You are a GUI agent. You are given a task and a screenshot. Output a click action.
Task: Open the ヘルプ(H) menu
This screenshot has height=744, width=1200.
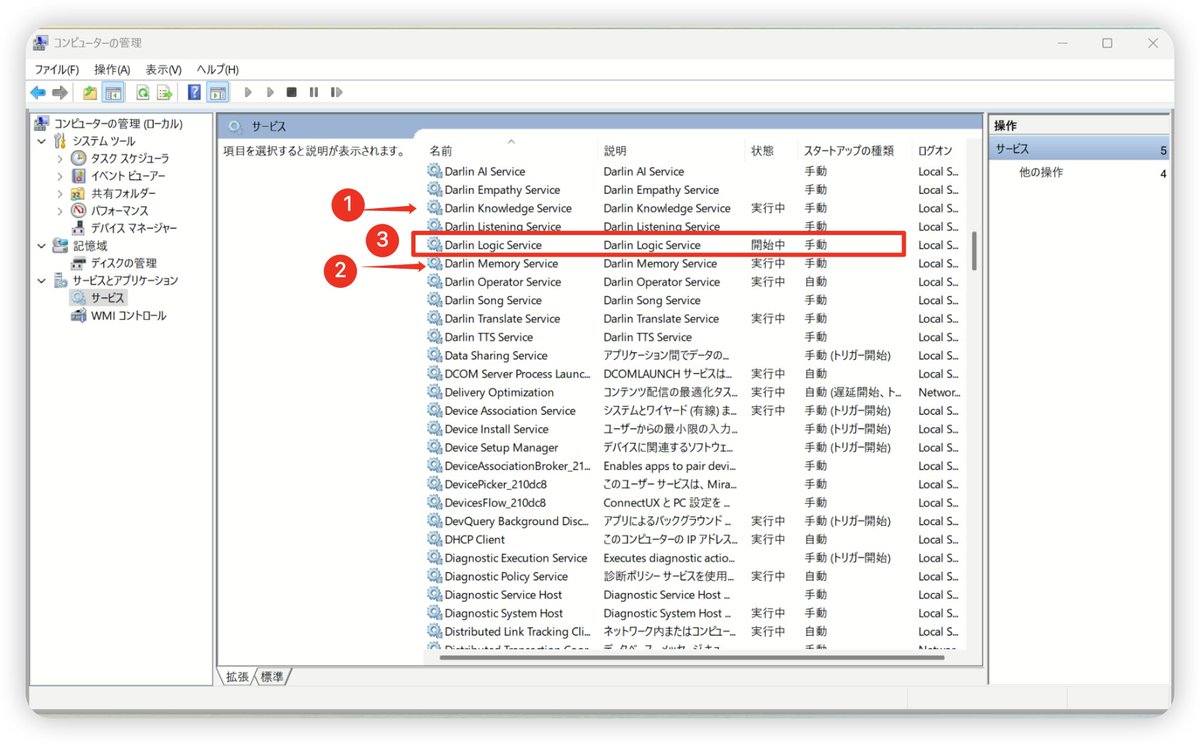[x=217, y=69]
